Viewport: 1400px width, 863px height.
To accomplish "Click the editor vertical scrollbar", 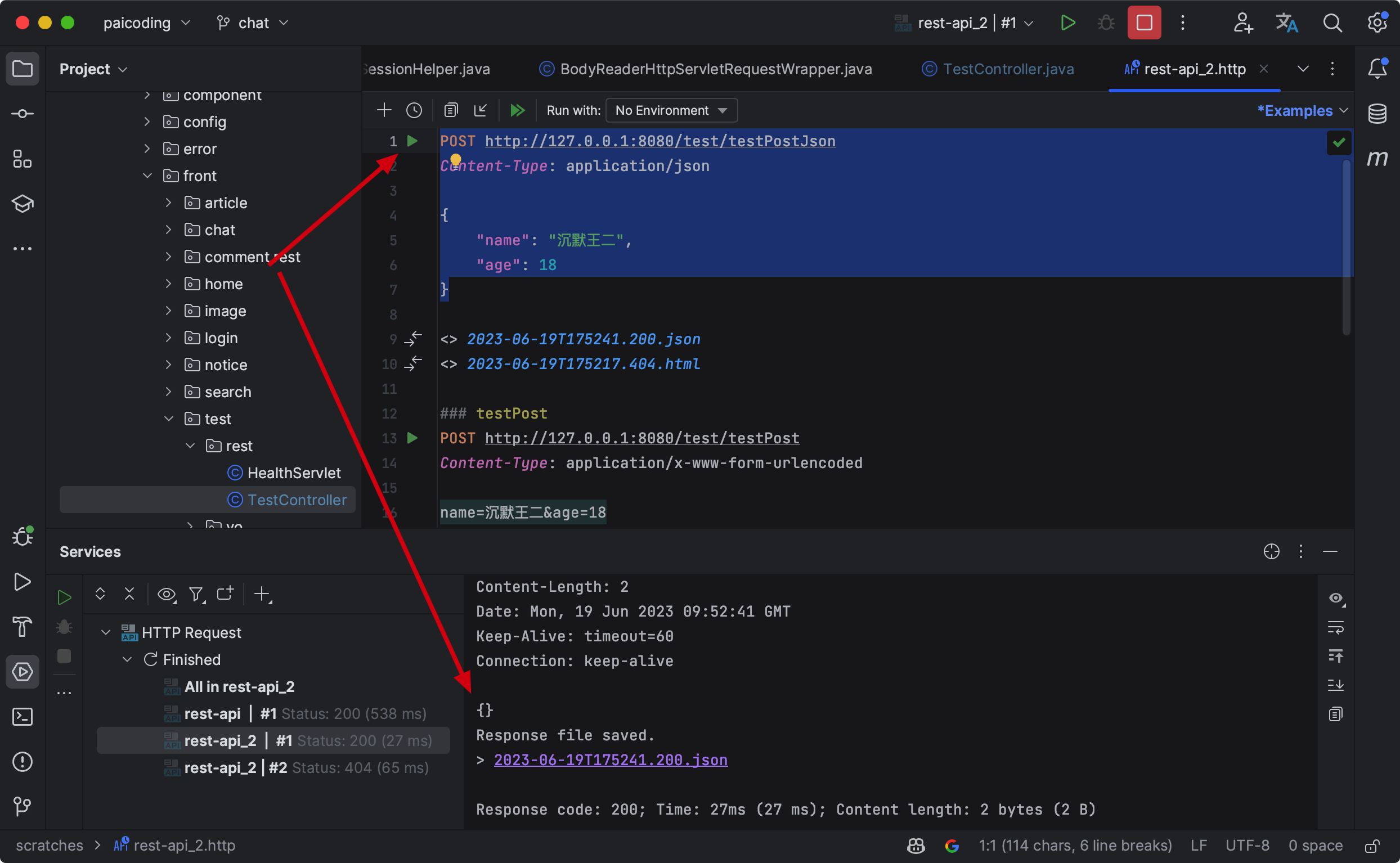I will [x=1346, y=245].
